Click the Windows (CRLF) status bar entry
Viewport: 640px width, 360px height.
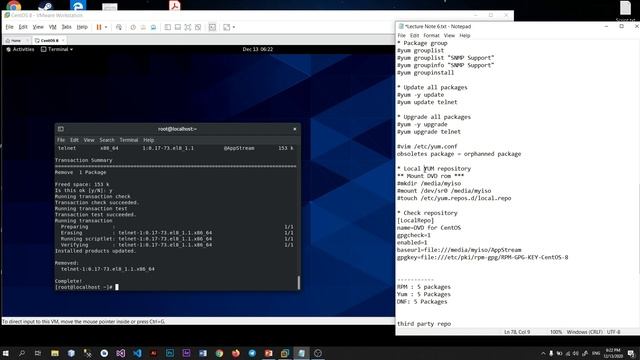coord(584,332)
